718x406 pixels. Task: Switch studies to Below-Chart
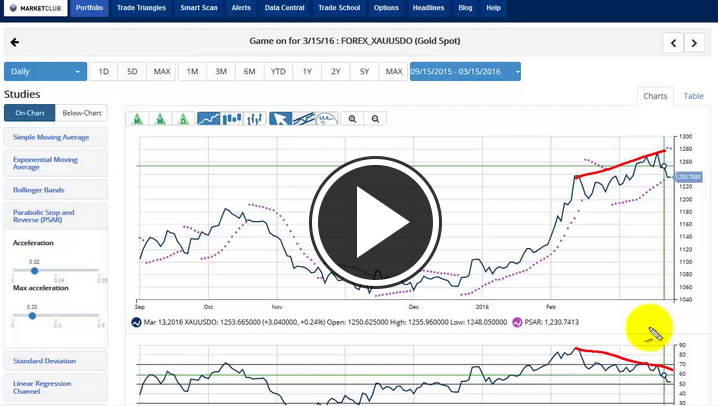[x=80, y=113]
